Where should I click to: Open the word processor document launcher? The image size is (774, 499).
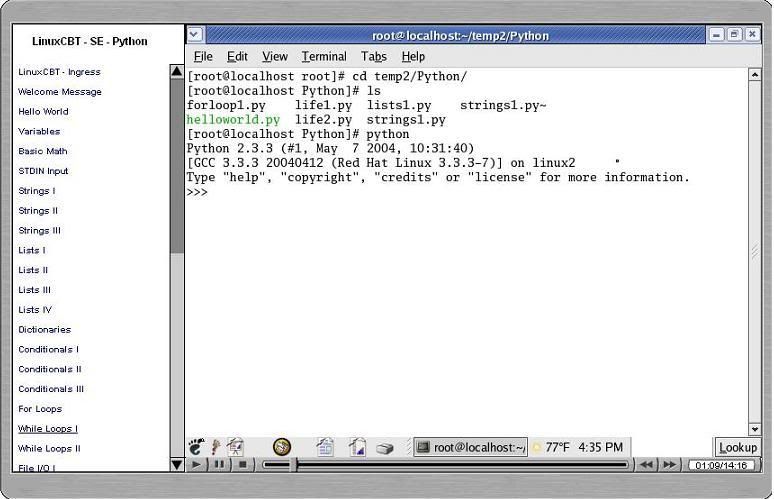click(325, 447)
